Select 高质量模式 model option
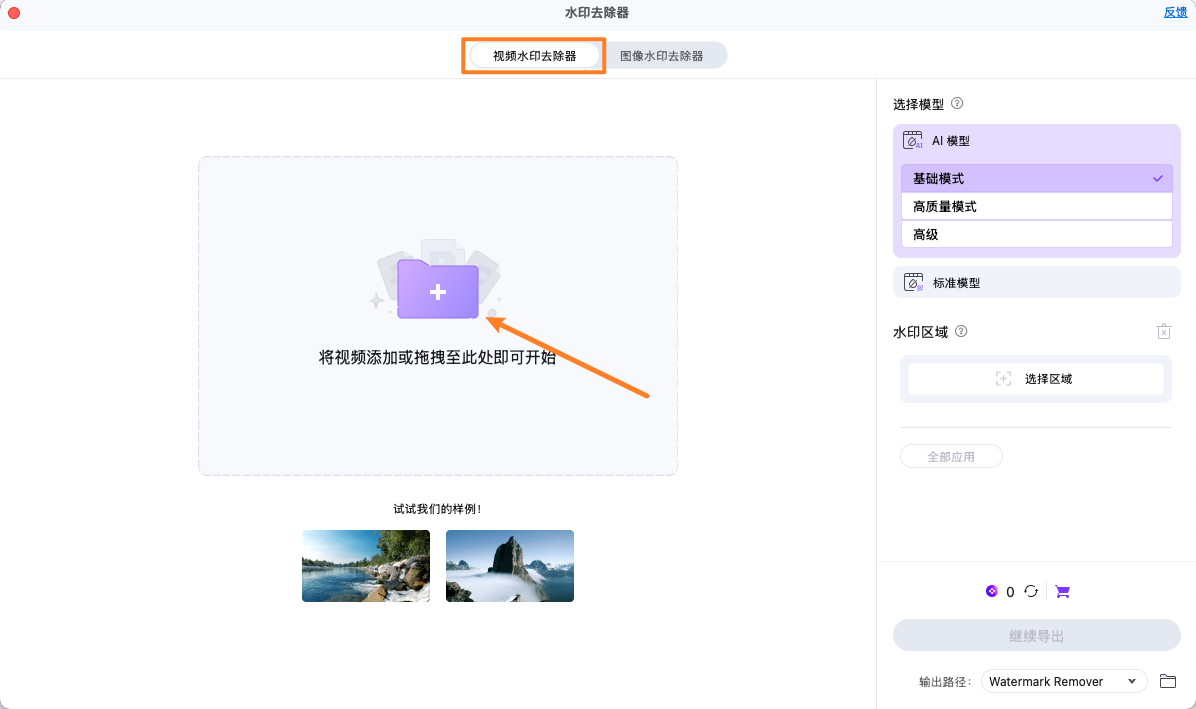1196x709 pixels. (x=1036, y=206)
